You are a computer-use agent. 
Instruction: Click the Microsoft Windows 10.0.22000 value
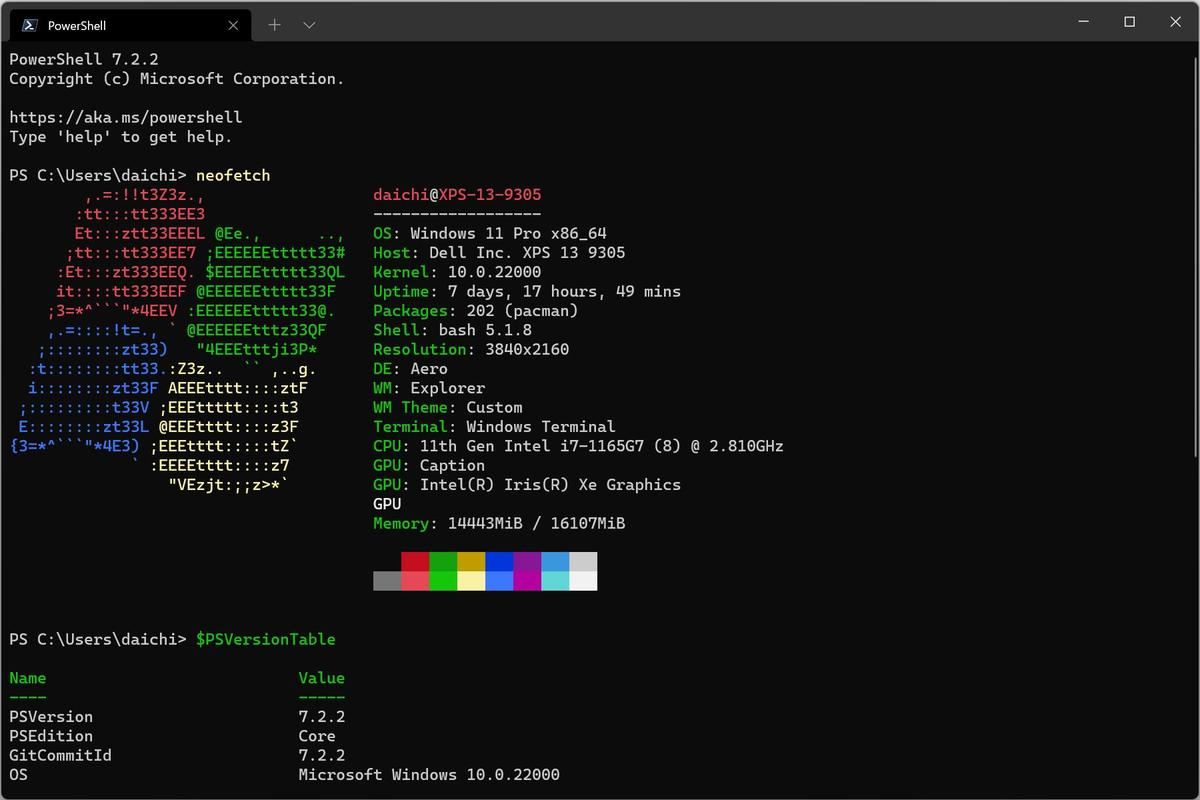tap(429, 775)
